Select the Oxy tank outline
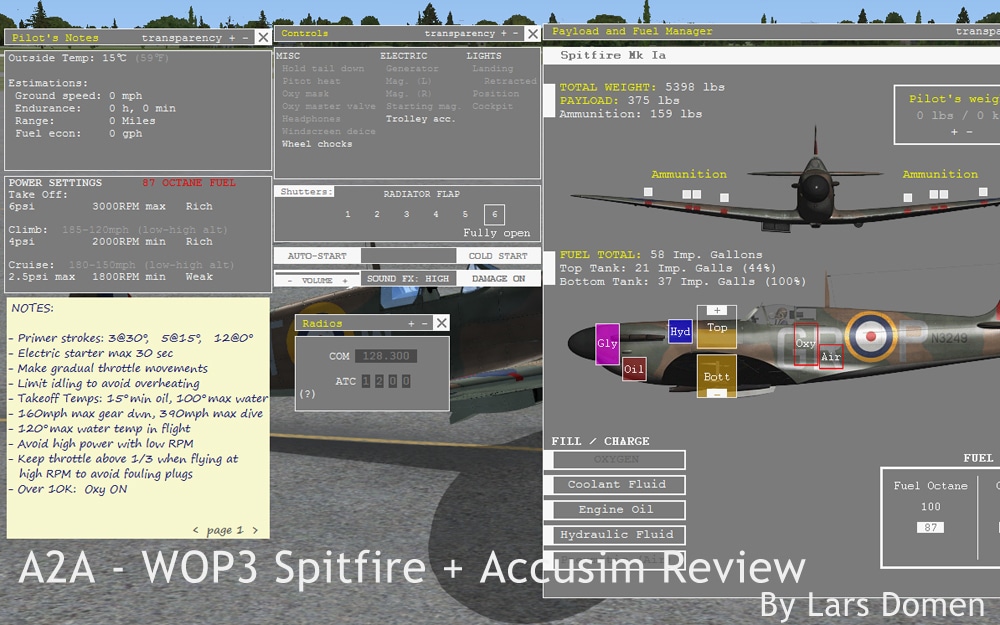Viewport: 1000px width, 625px height. pos(805,344)
